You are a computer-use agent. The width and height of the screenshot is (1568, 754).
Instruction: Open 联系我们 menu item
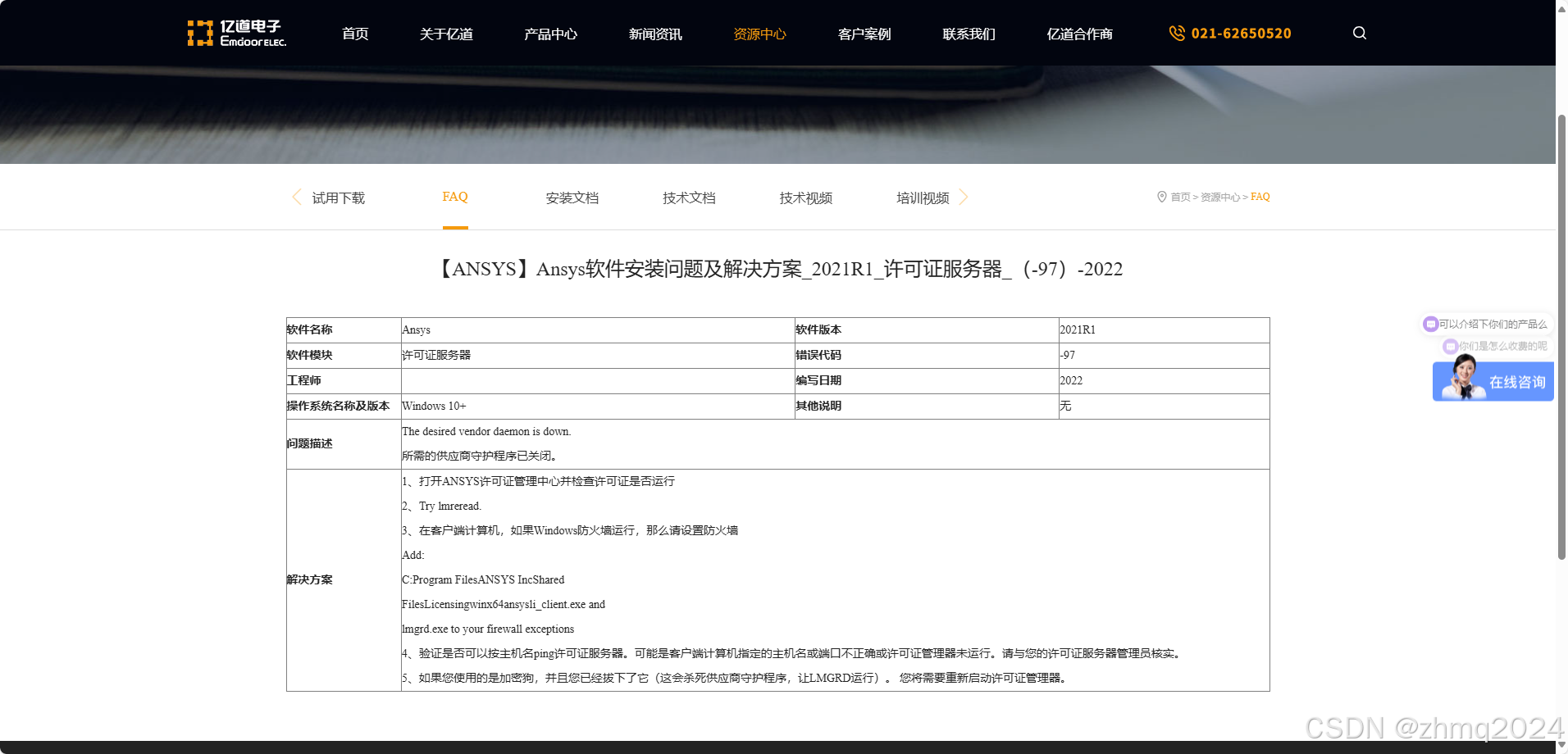pos(969,34)
